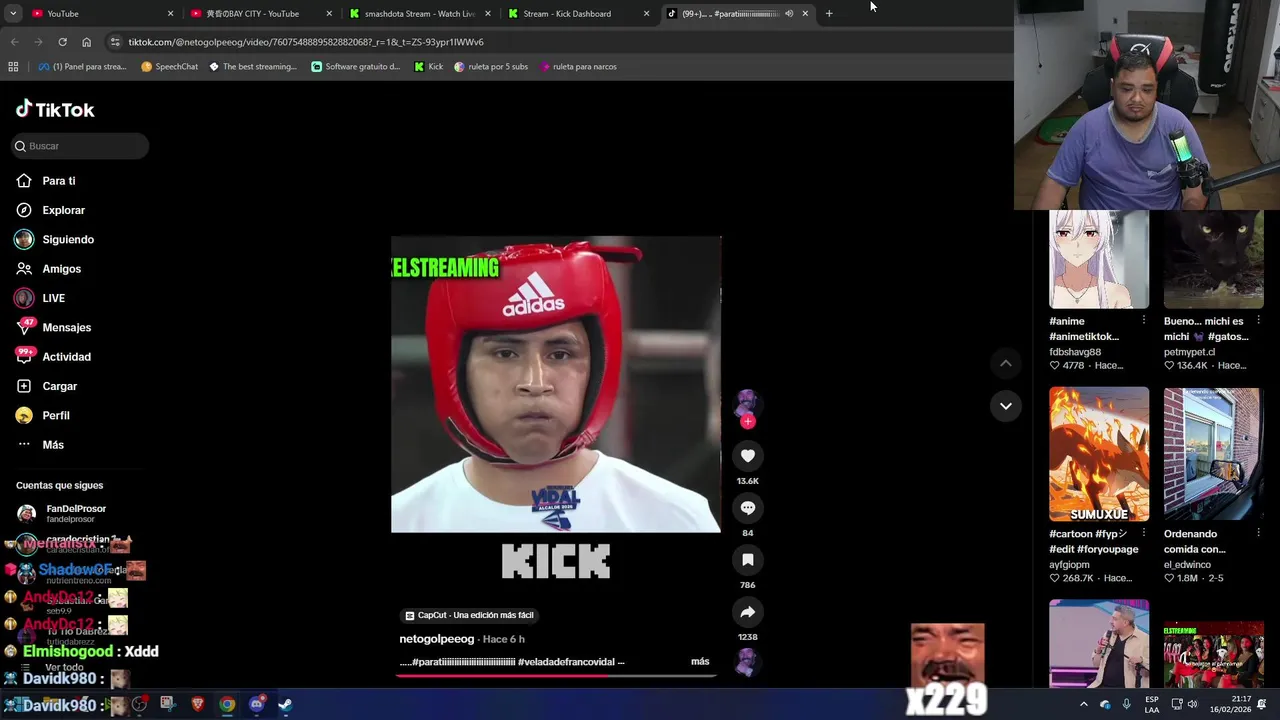Open Mensajes inbox
Screen dimensions: 1280x720
pos(66,327)
